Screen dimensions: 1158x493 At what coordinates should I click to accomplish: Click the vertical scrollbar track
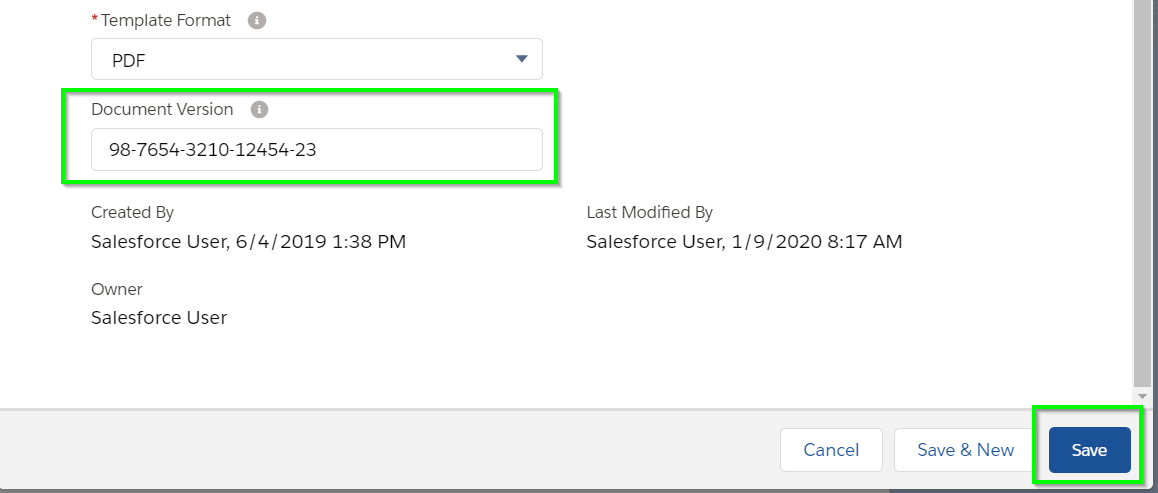pos(1142,192)
